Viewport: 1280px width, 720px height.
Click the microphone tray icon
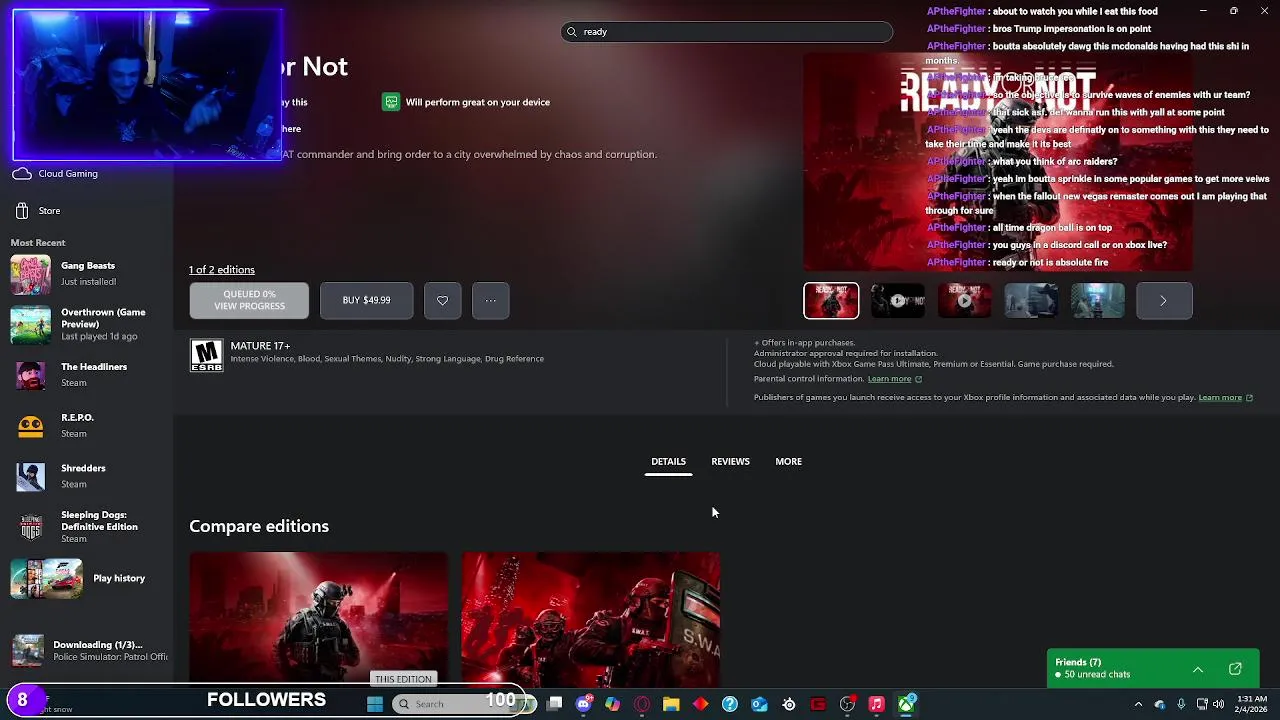coord(1181,704)
